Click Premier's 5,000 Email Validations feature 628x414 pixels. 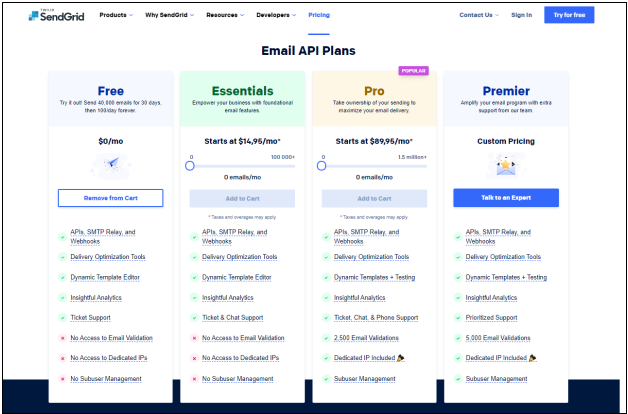[498, 338]
